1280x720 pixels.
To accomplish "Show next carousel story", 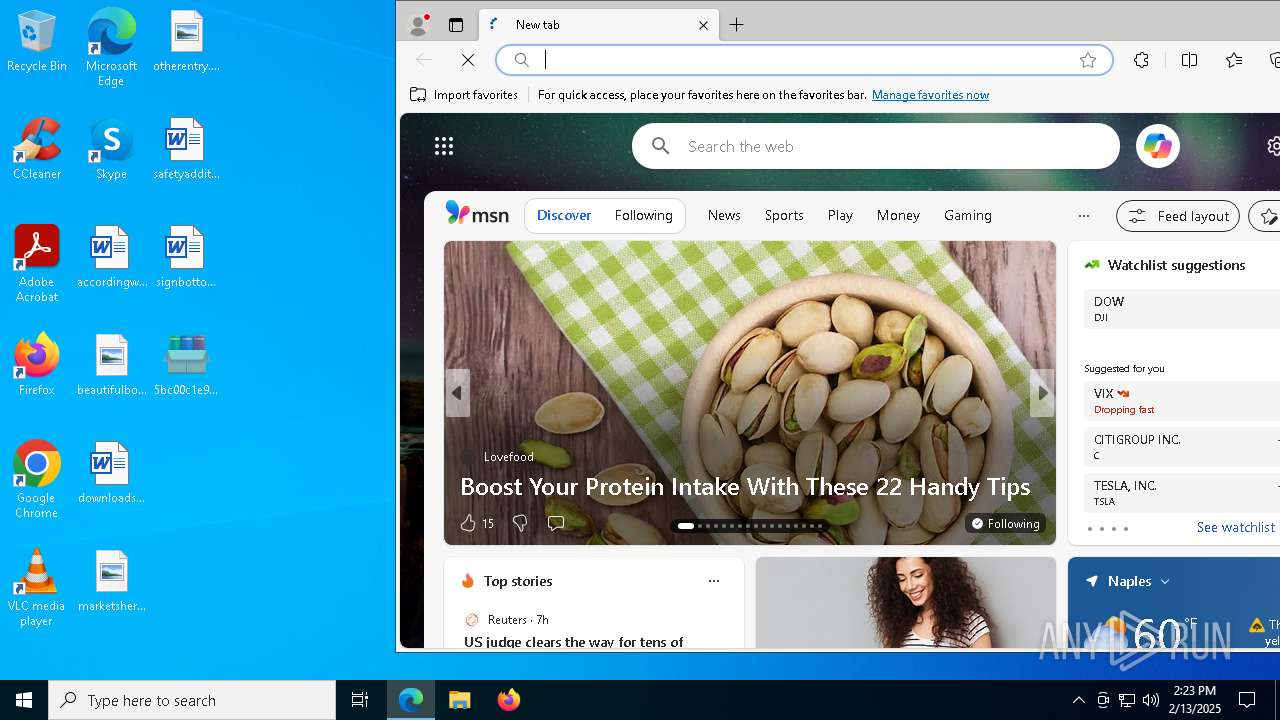I will click(x=1042, y=393).
